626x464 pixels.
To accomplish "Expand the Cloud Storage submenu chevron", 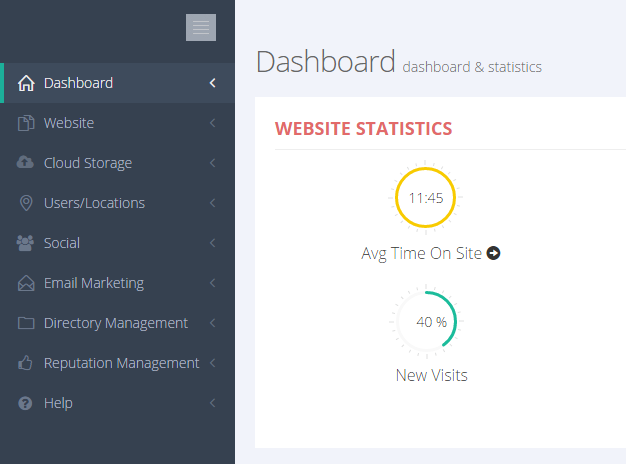I will (213, 163).
